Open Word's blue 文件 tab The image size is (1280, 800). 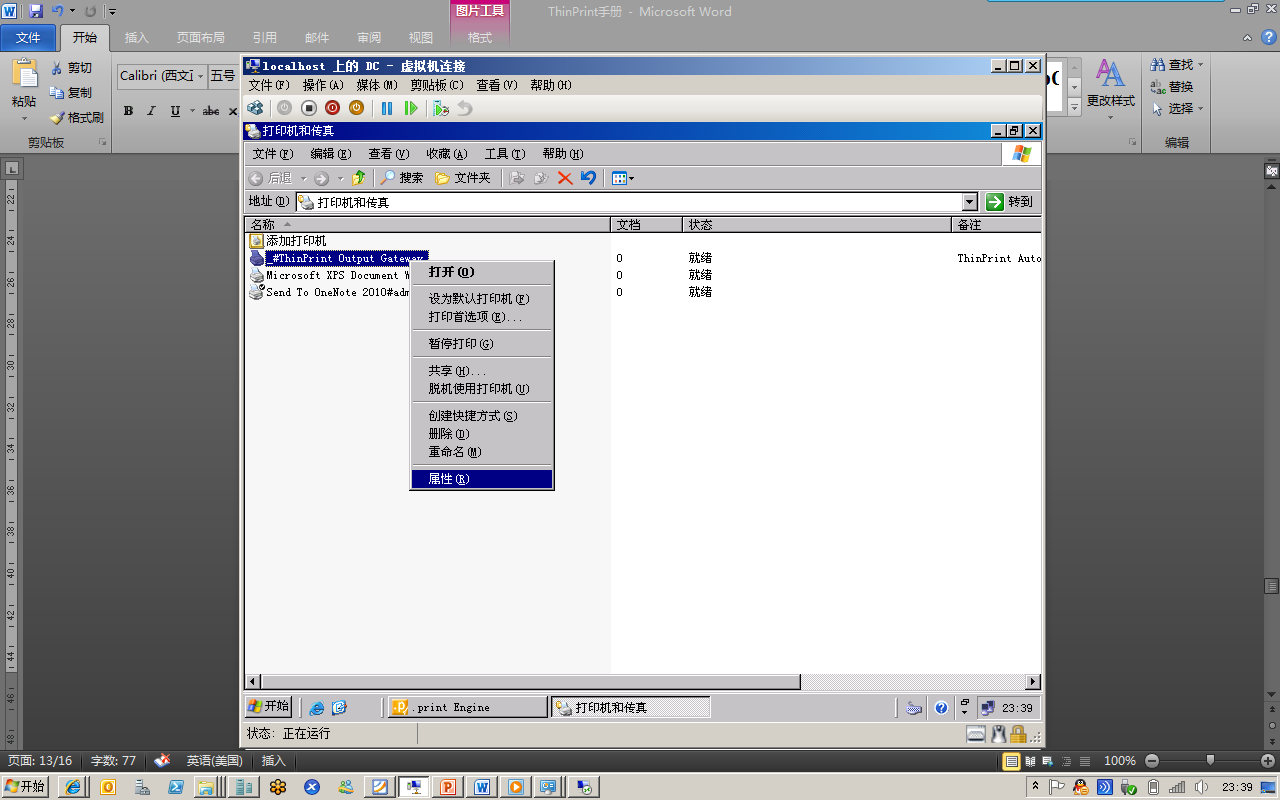[x=28, y=38]
